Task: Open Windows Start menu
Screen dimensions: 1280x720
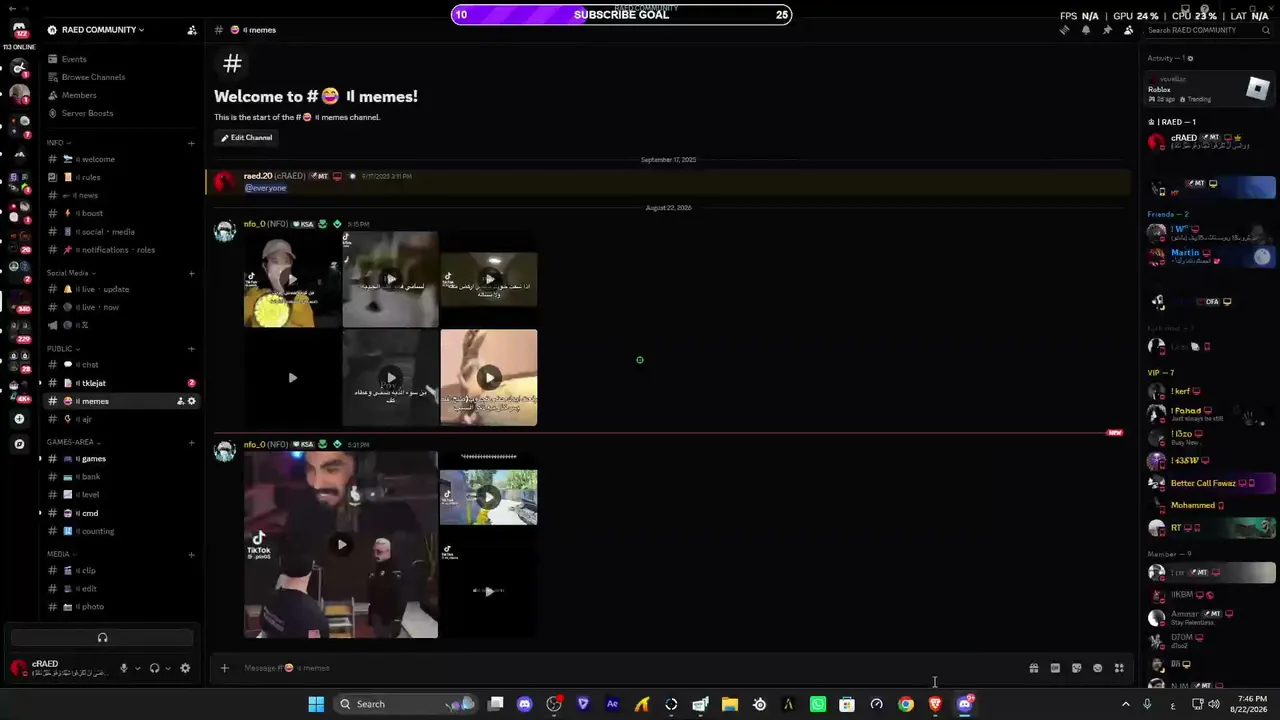Action: (x=316, y=704)
